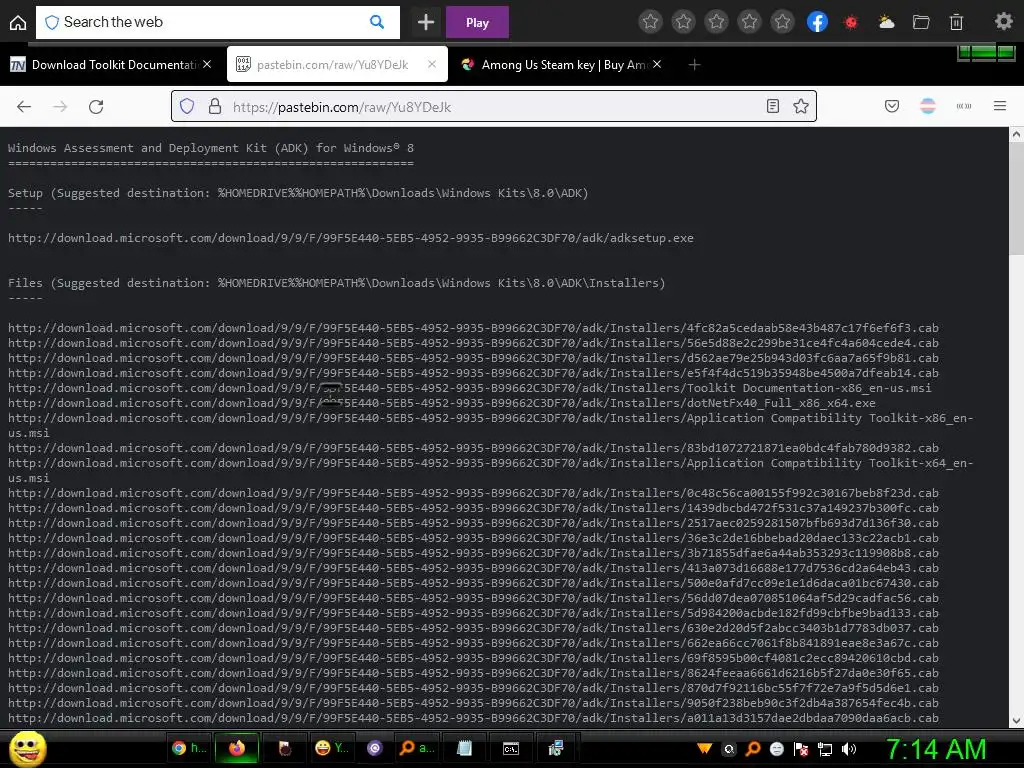Click the Windows Assessment and Deployment Kit heading
This screenshot has width=1024, height=768.
[210, 148]
